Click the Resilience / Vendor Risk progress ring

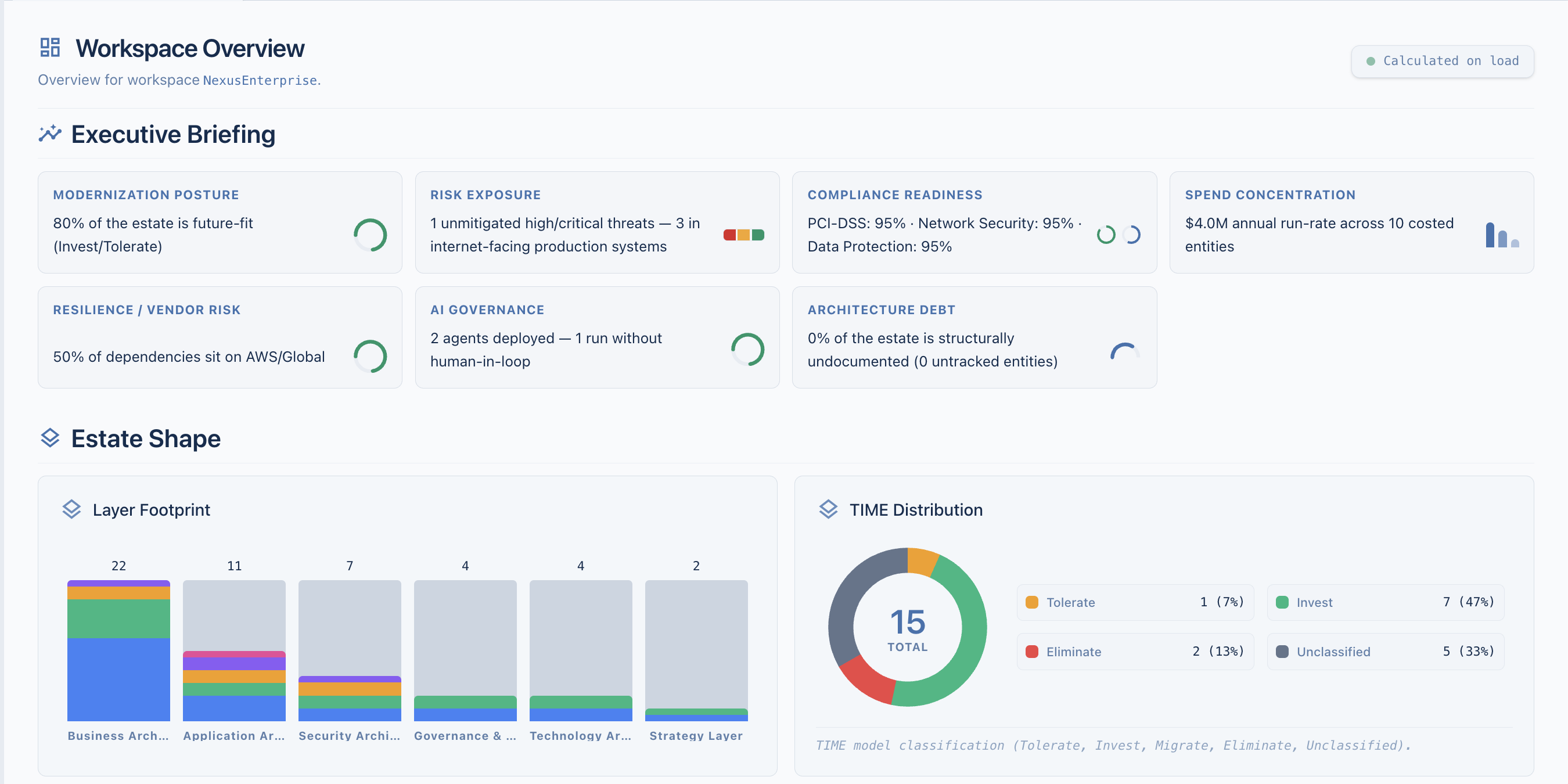370,356
